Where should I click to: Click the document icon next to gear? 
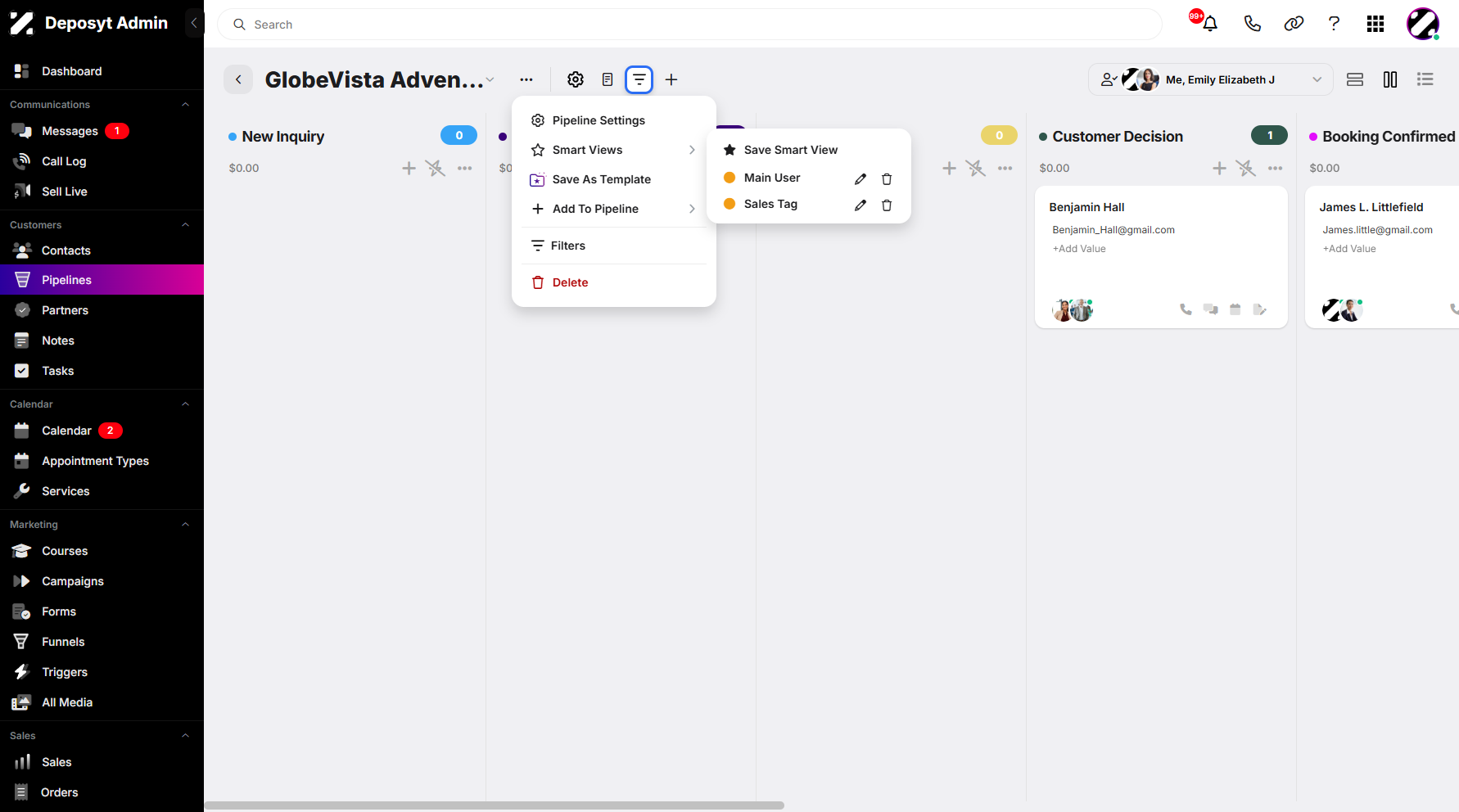tap(608, 79)
